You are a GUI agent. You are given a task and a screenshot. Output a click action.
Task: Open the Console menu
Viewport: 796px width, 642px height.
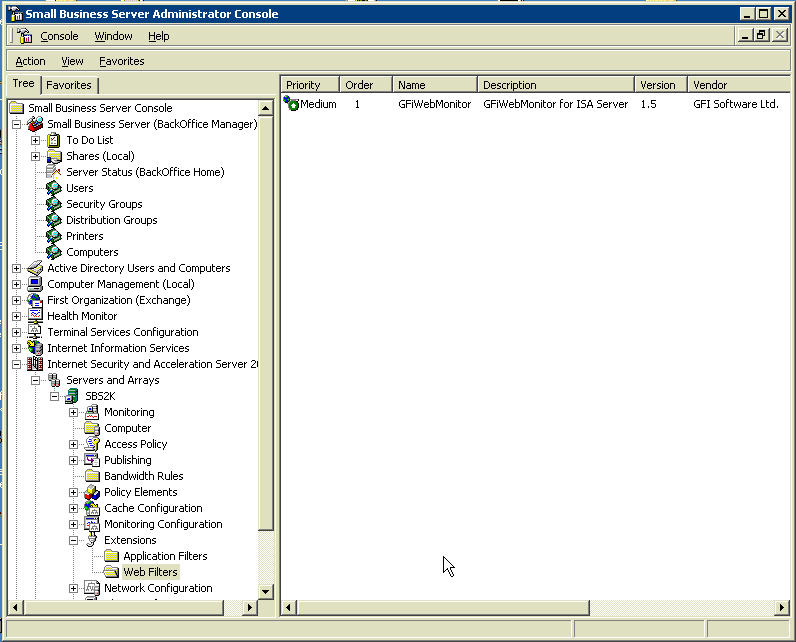59,36
